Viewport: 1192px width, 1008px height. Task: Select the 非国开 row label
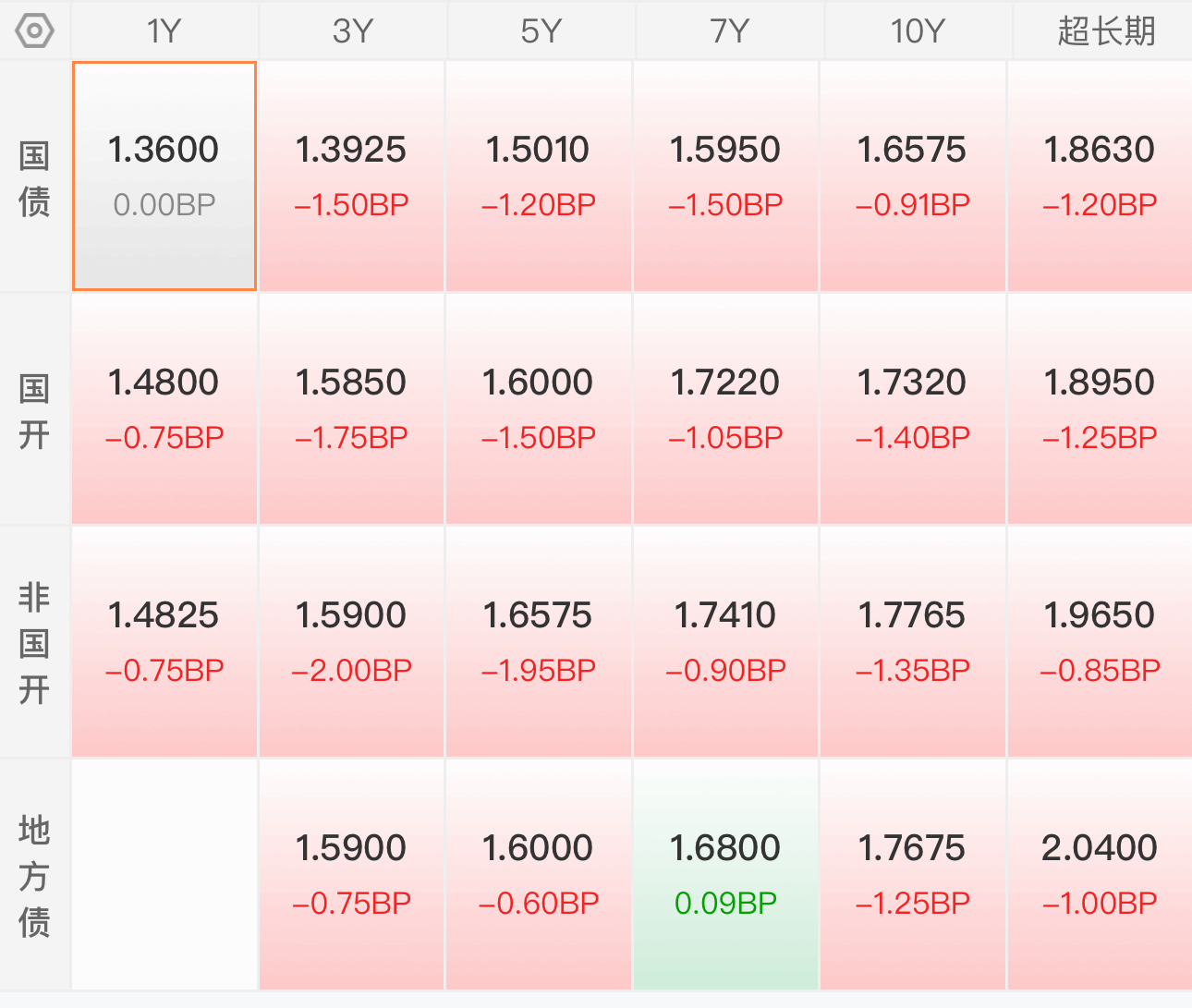(35, 642)
